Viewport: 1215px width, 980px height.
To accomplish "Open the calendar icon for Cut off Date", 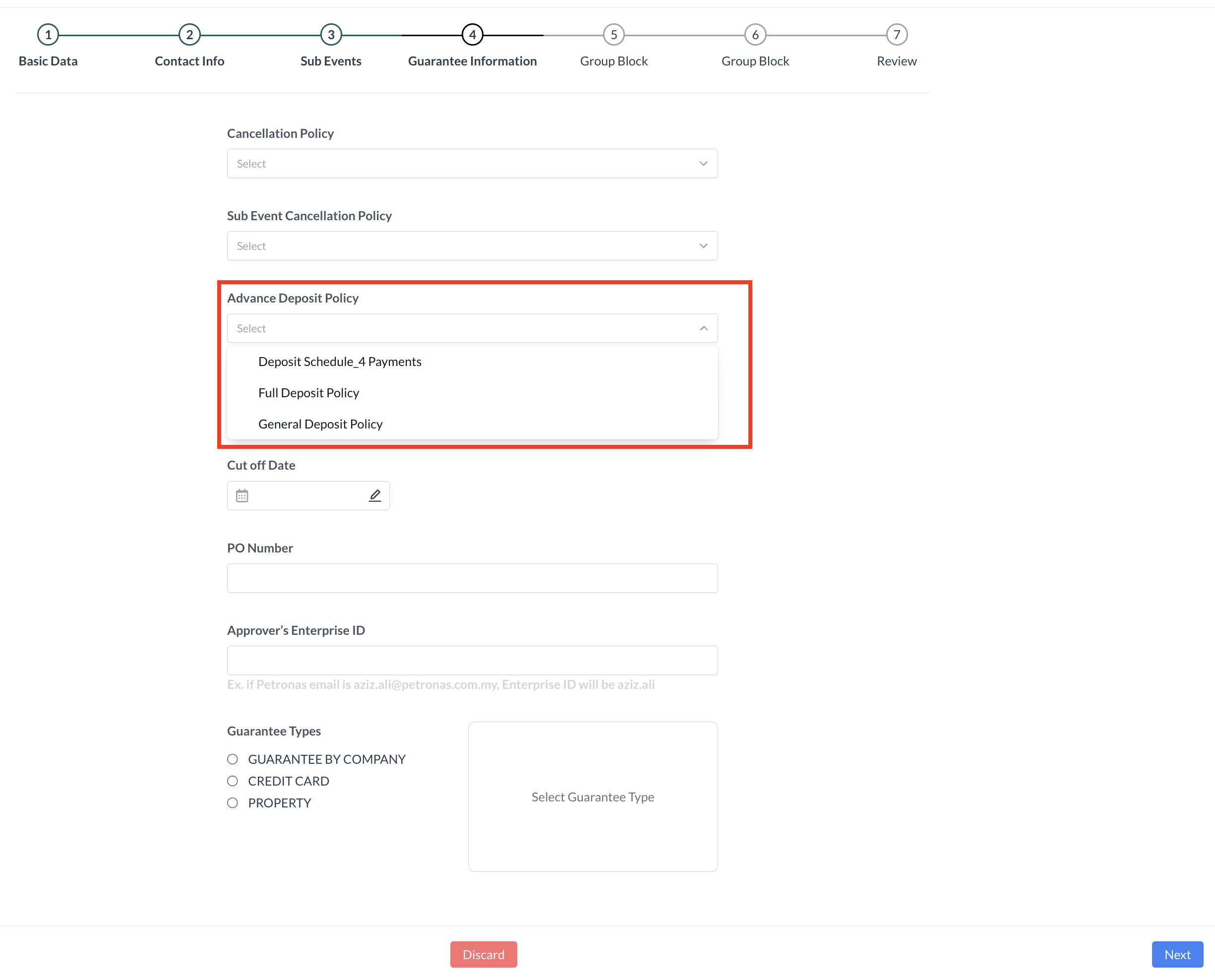I will point(242,495).
